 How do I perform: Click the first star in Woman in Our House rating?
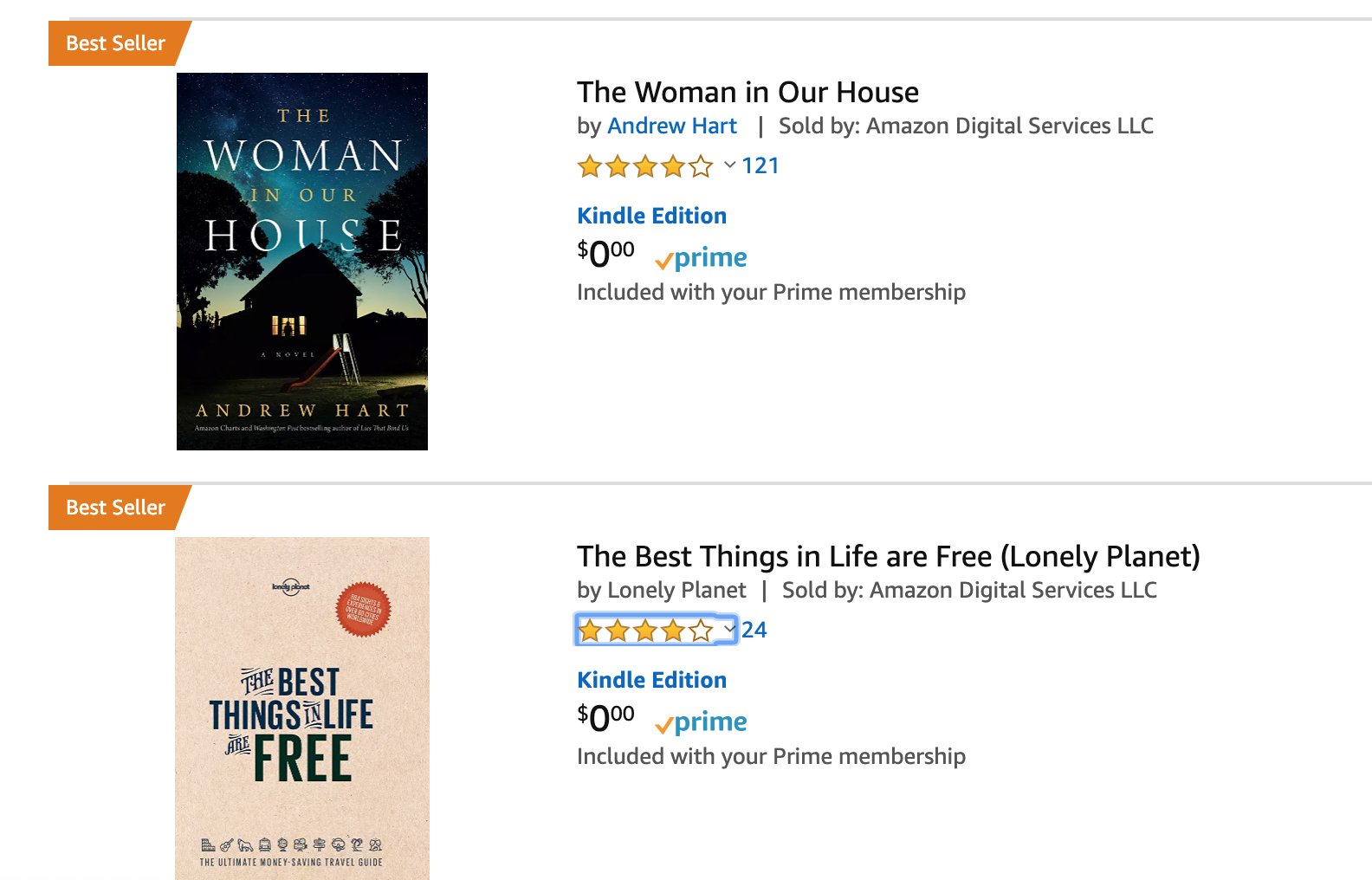587,165
